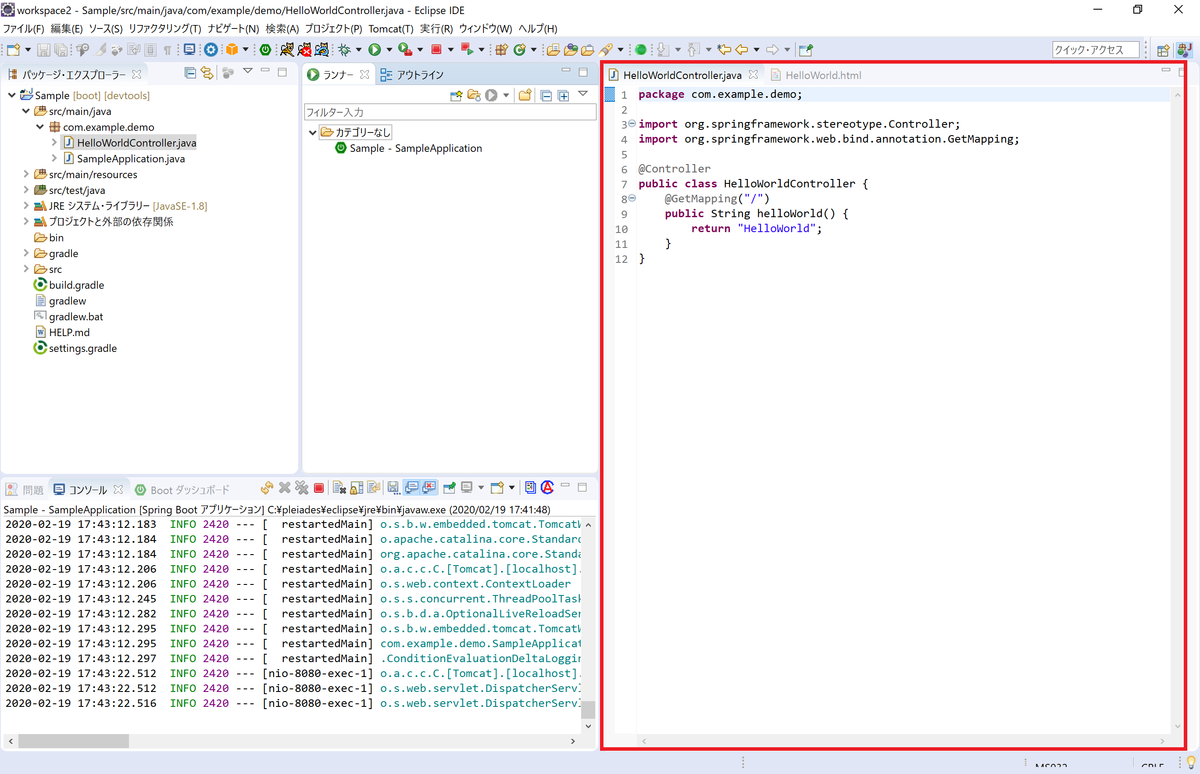Switch to the 問題 tab
The image size is (1200, 774).
point(25,490)
